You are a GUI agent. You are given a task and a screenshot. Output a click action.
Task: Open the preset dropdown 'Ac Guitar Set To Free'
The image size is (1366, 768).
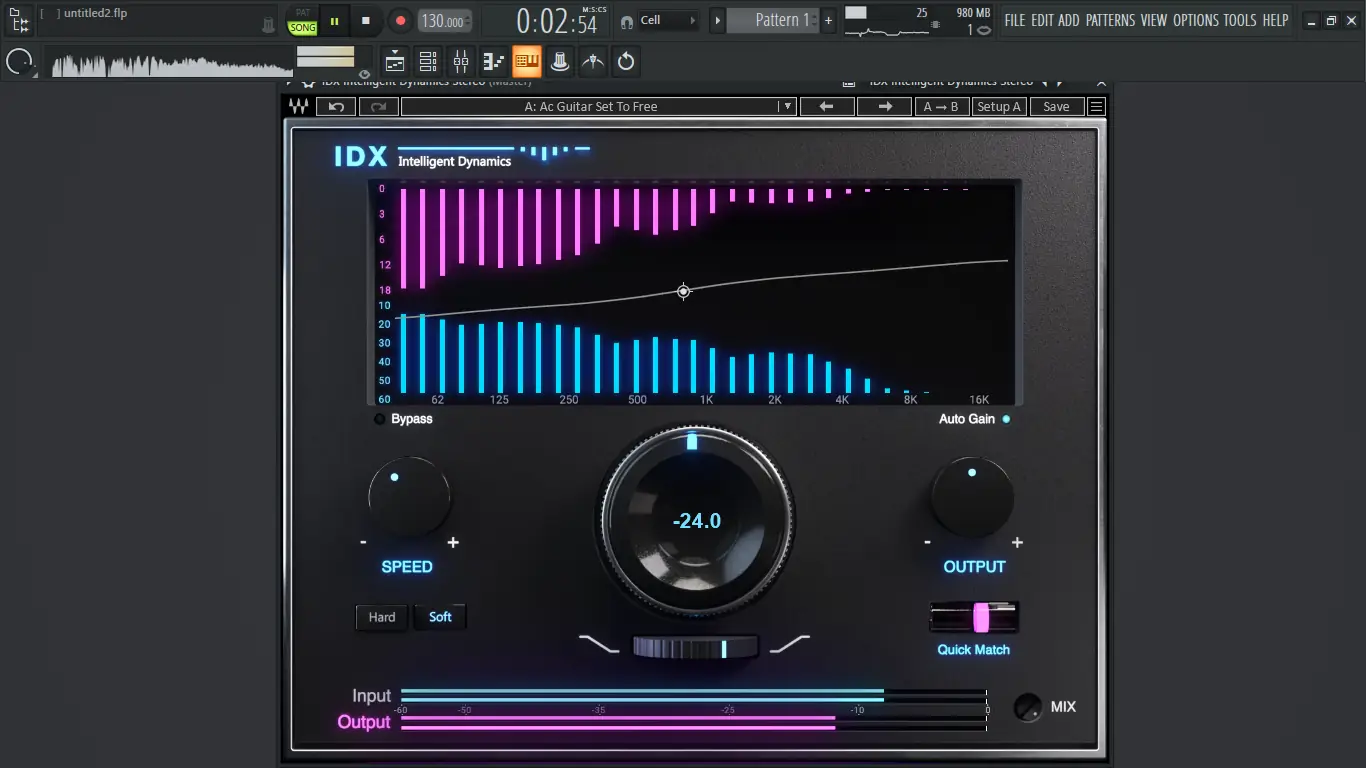598,107
